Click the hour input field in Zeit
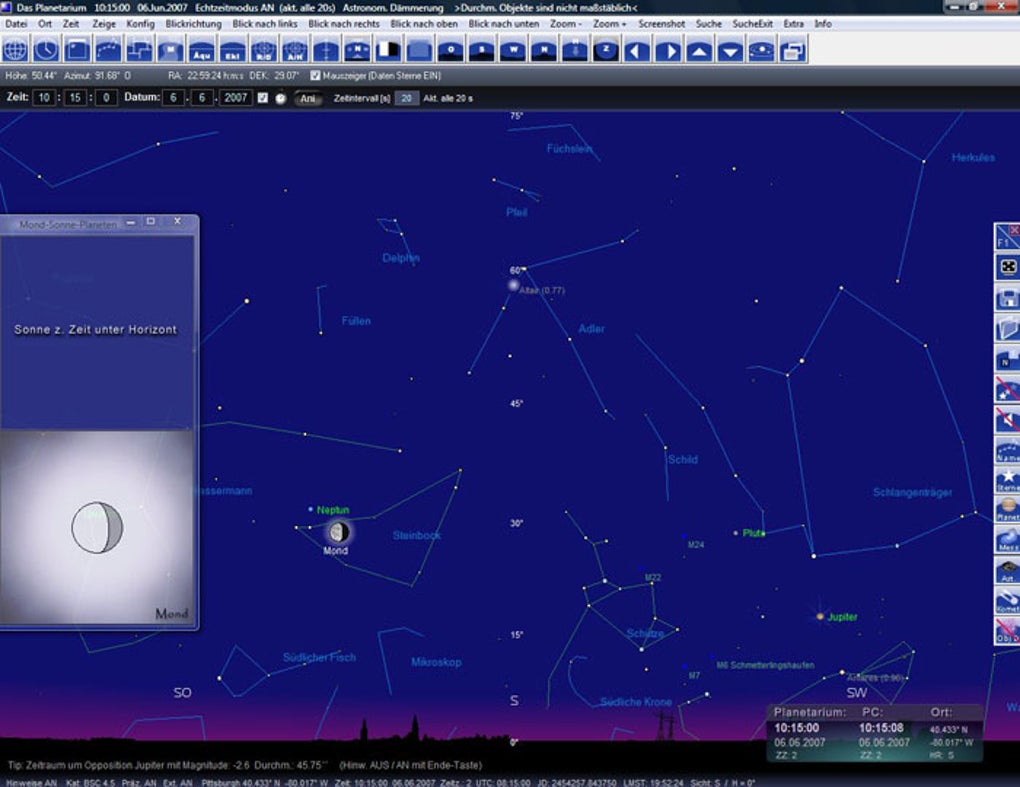The width and height of the screenshot is (1020, 787). pos(43,98)
